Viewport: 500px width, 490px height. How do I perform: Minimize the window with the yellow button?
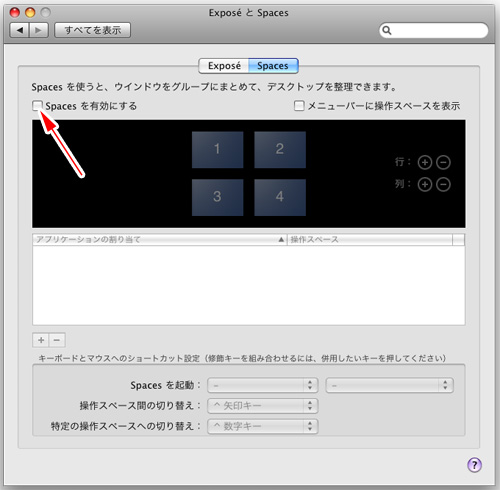(30, 13)
